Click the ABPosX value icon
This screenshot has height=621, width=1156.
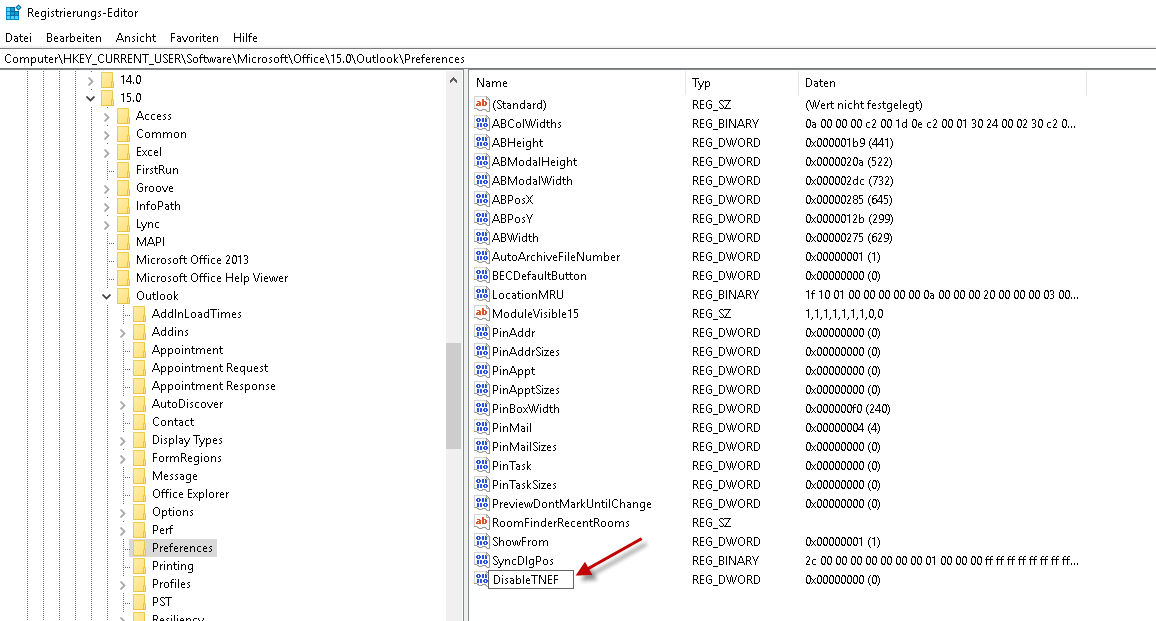(x=481, y=199)
